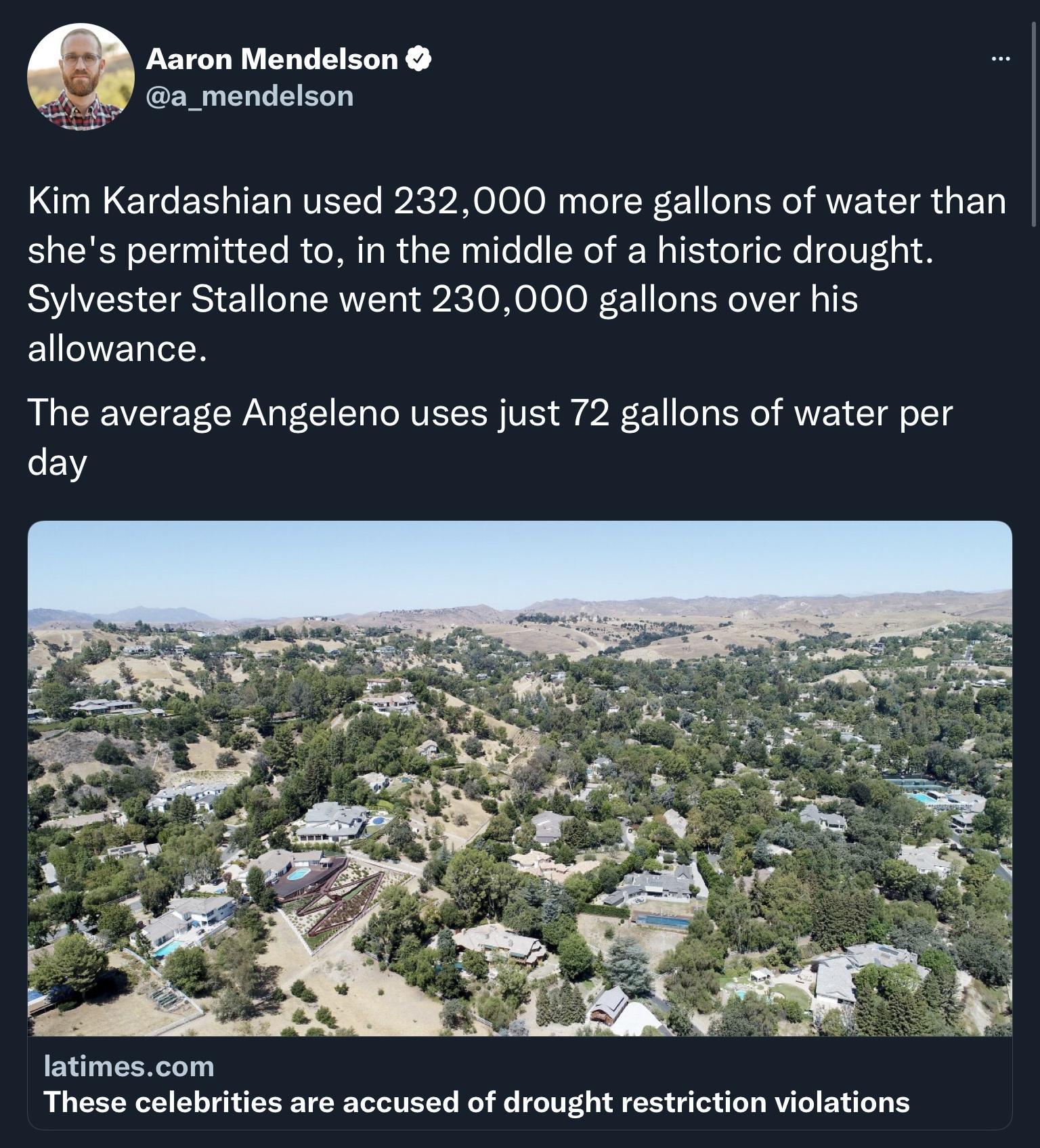This screenshot has height=1148, width=1040.
Task: Click the verified badge next to Aaron Mendelson
Action: (x=419, y=58)
